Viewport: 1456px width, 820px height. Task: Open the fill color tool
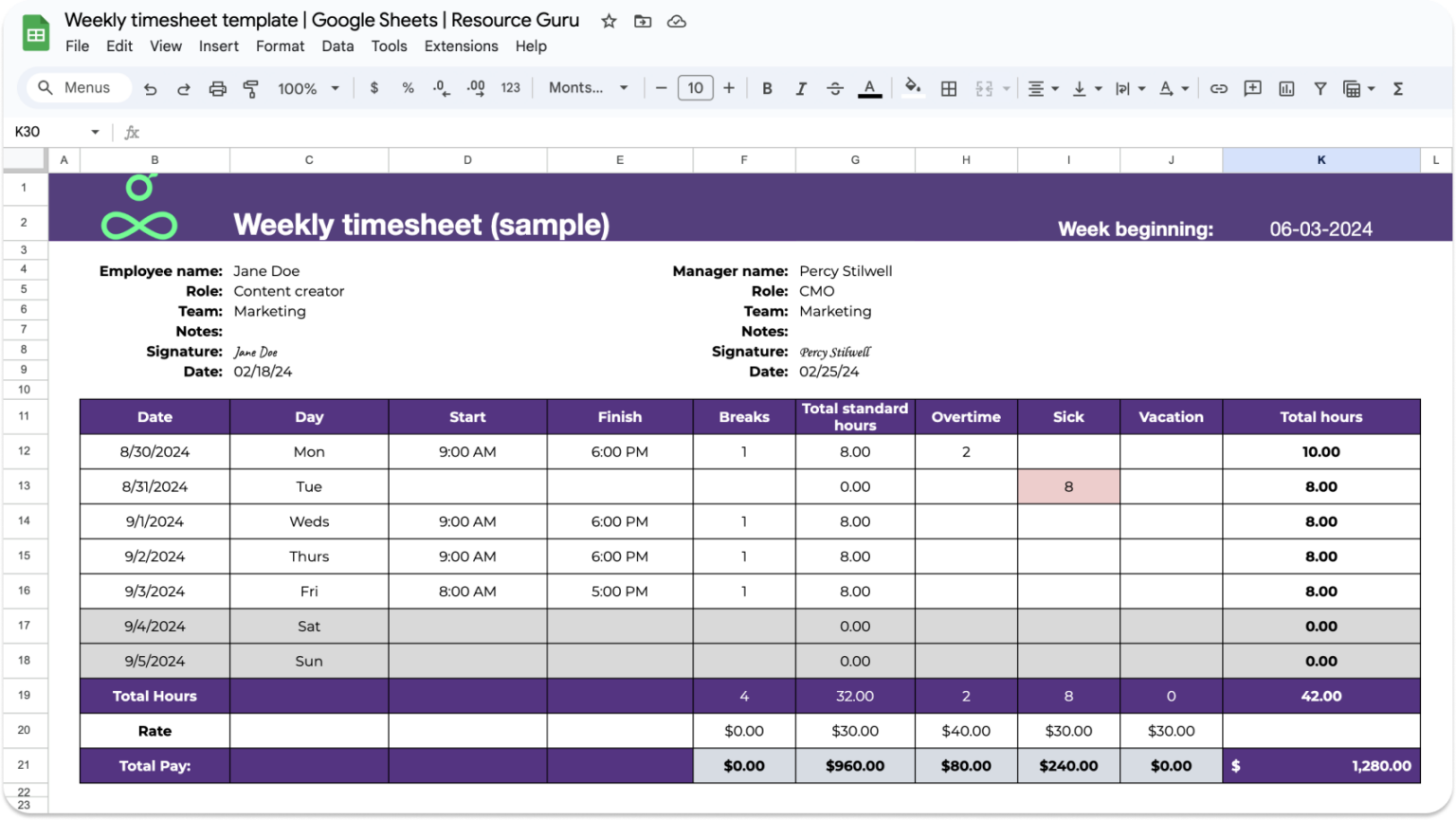coord(912,88)
